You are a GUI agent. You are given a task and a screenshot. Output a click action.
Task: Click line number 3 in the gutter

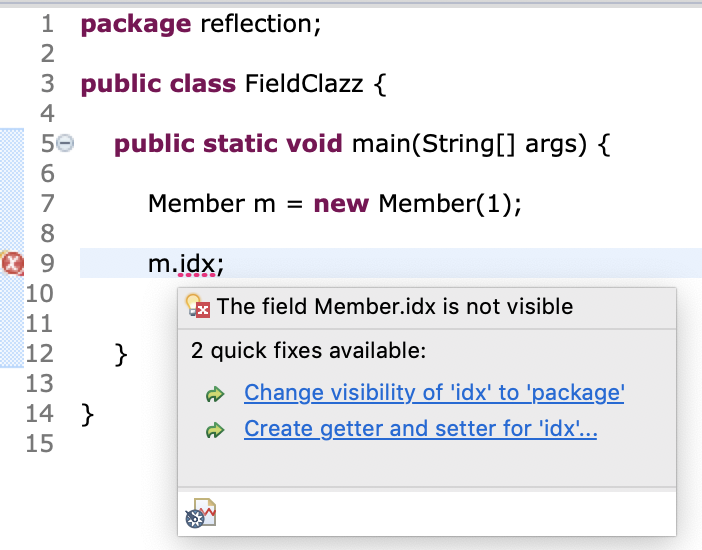(47, 84)
